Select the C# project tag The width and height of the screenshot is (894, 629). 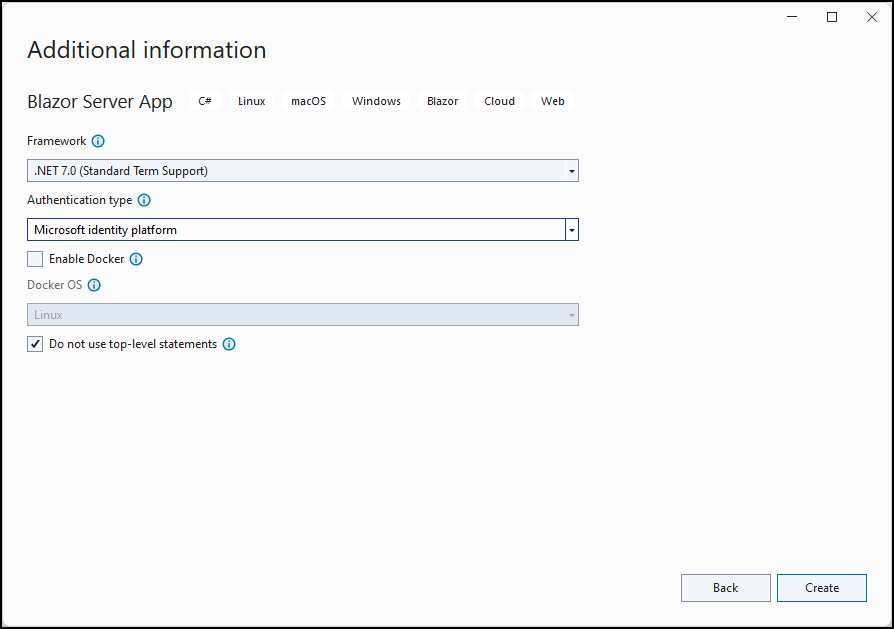point(205,101)
